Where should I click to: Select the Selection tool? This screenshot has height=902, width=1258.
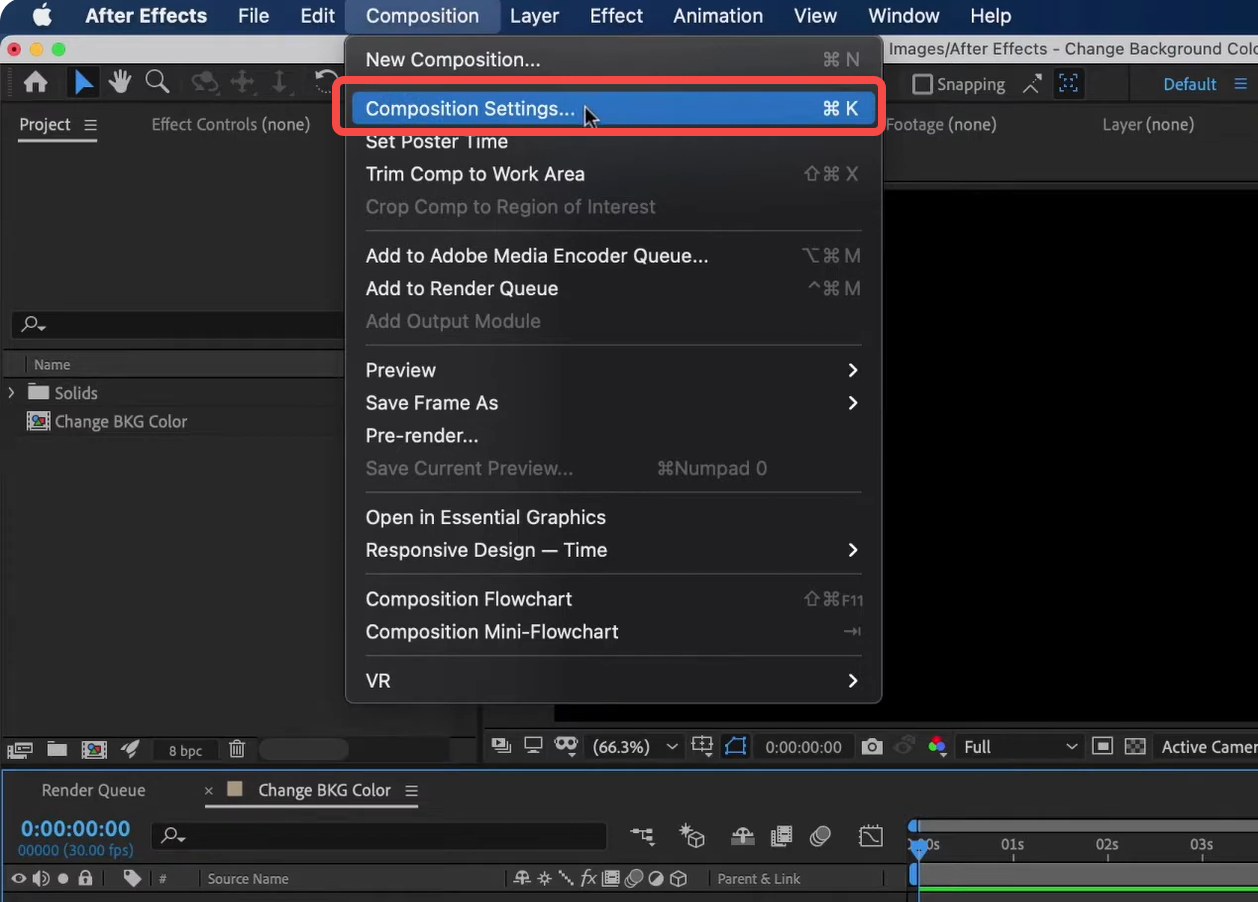(x=83, y=81)
